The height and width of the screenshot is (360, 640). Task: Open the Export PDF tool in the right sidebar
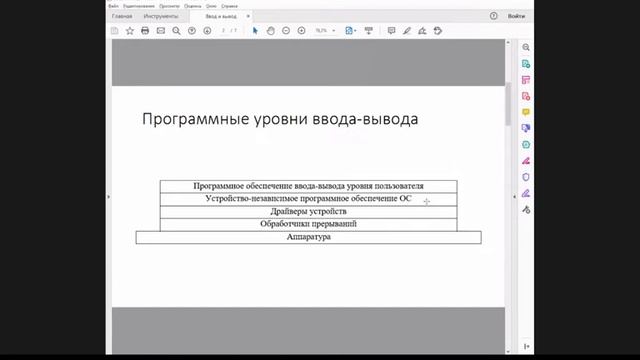(x=526, y=64)
